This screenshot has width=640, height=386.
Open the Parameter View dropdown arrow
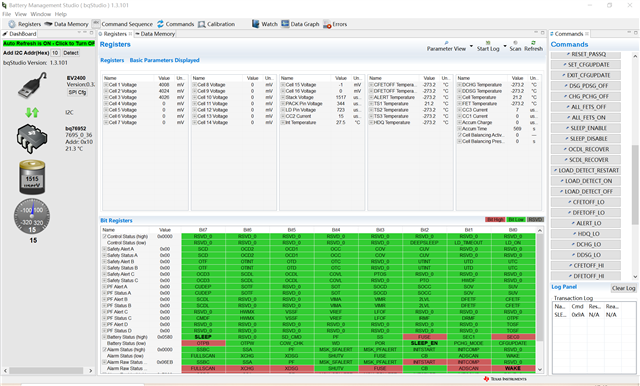tap(471, 46)
